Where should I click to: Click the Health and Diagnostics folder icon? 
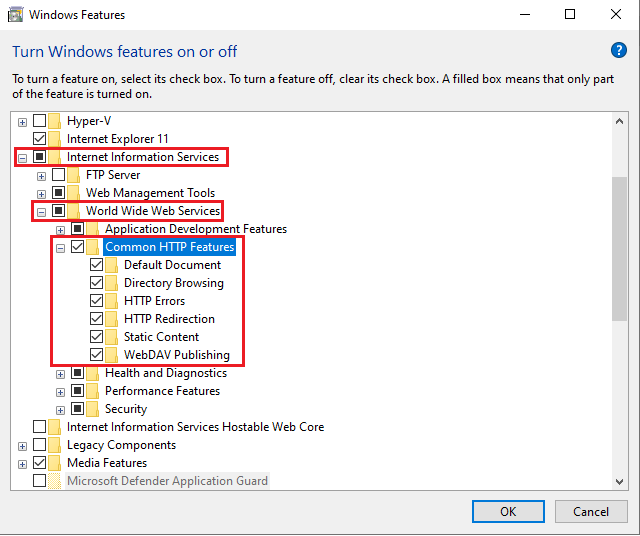(x=93, y=373)
